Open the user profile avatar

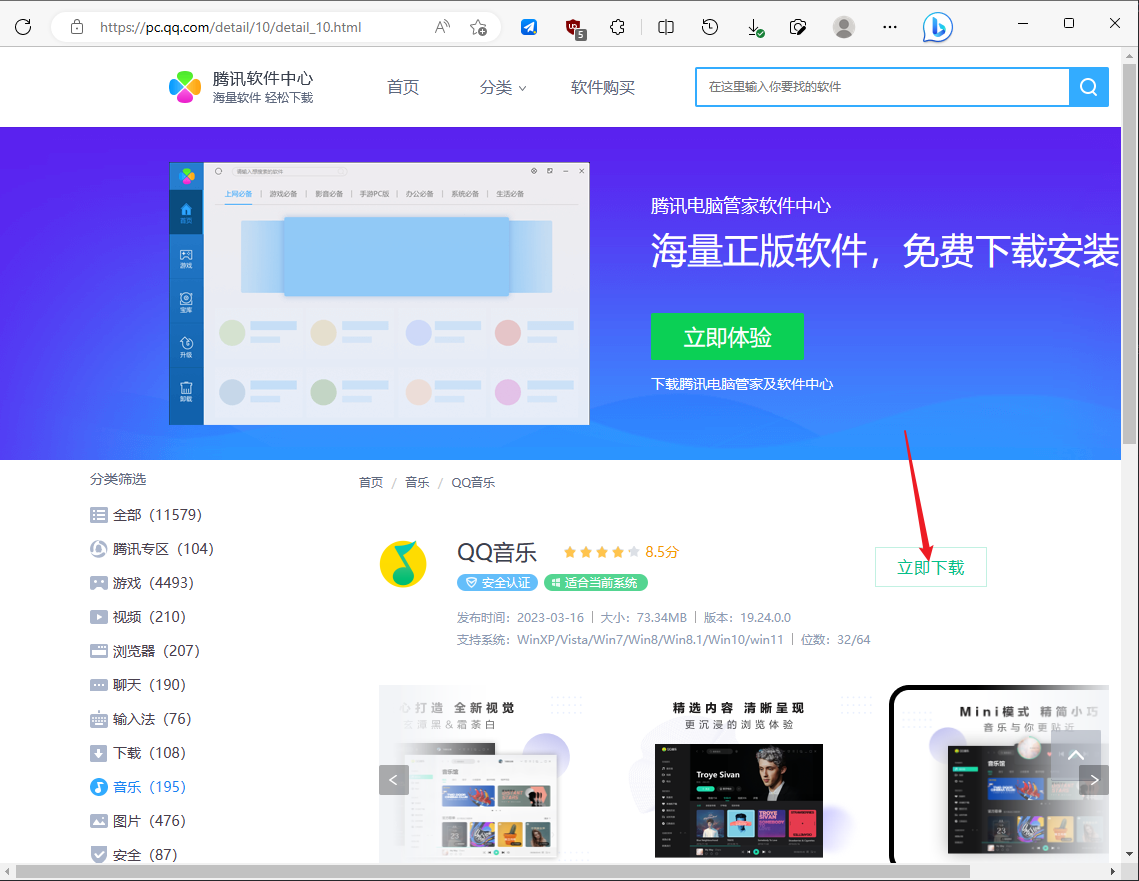[x=843, y=27]
